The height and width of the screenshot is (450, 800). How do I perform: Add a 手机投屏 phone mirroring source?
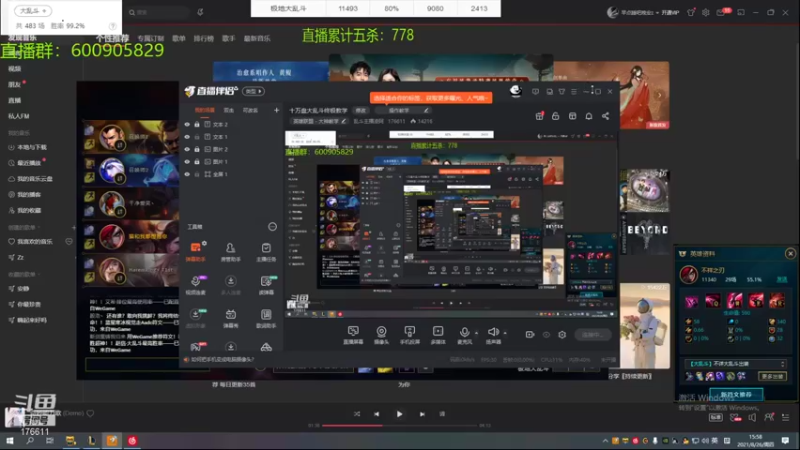pyautogui.click(x=409, y=335)
